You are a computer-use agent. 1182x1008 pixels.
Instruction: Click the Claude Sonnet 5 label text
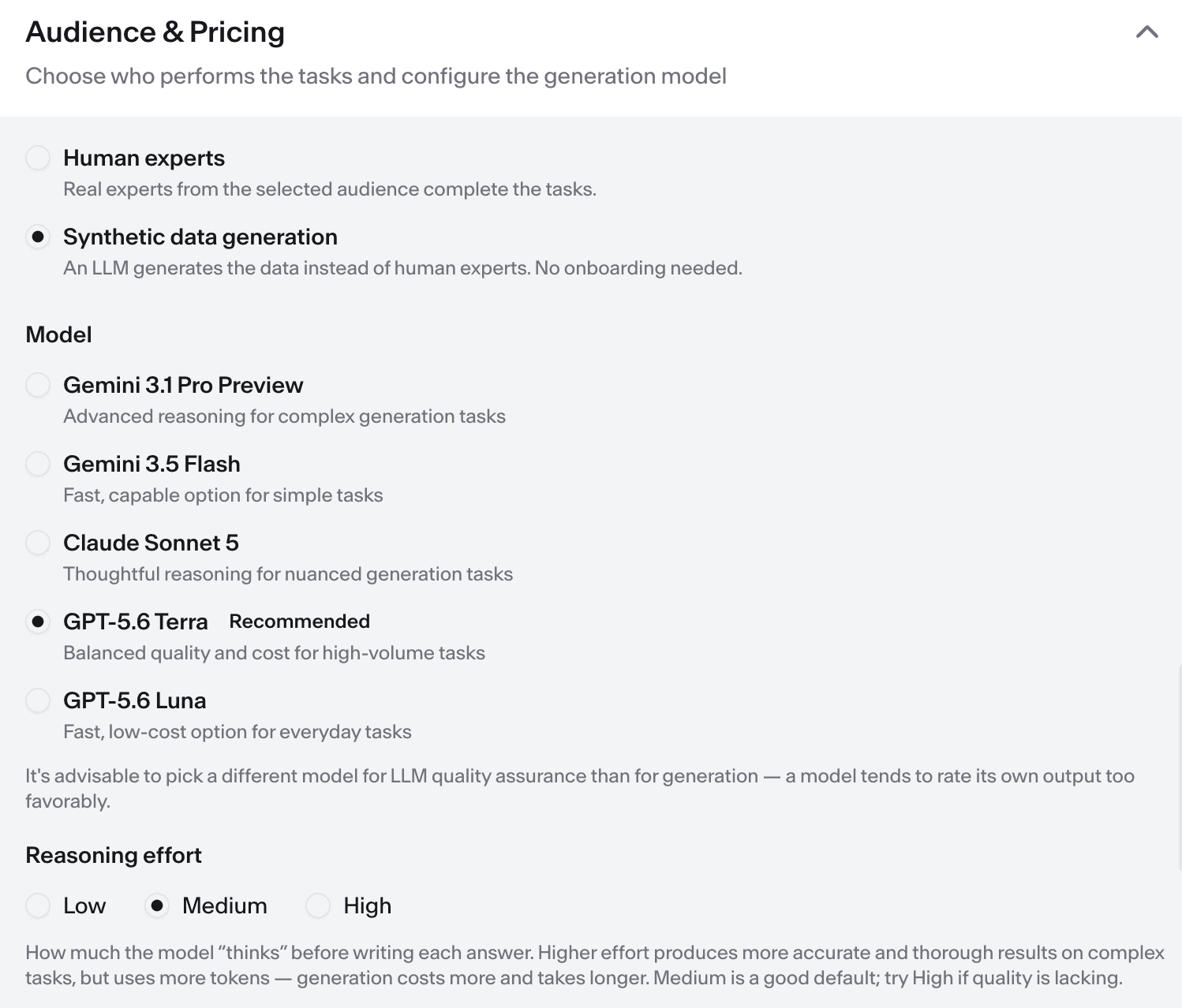pos(151,543)
